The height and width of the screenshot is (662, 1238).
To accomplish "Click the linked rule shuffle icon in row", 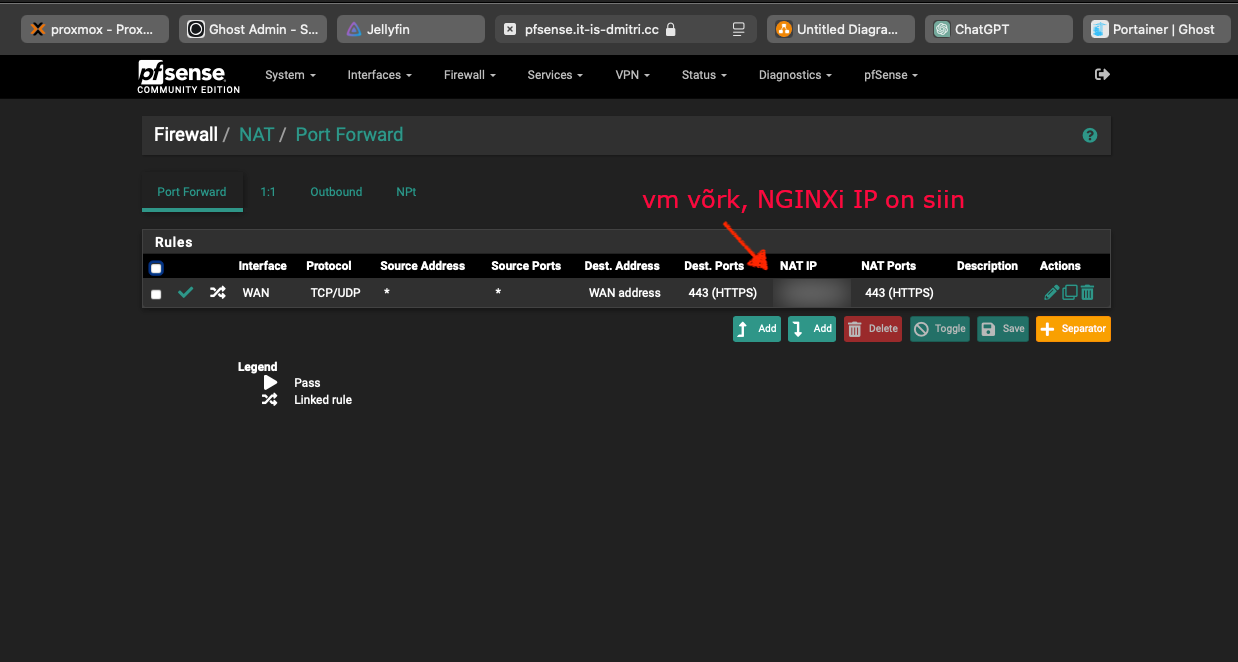I will [x=217, y=293].
